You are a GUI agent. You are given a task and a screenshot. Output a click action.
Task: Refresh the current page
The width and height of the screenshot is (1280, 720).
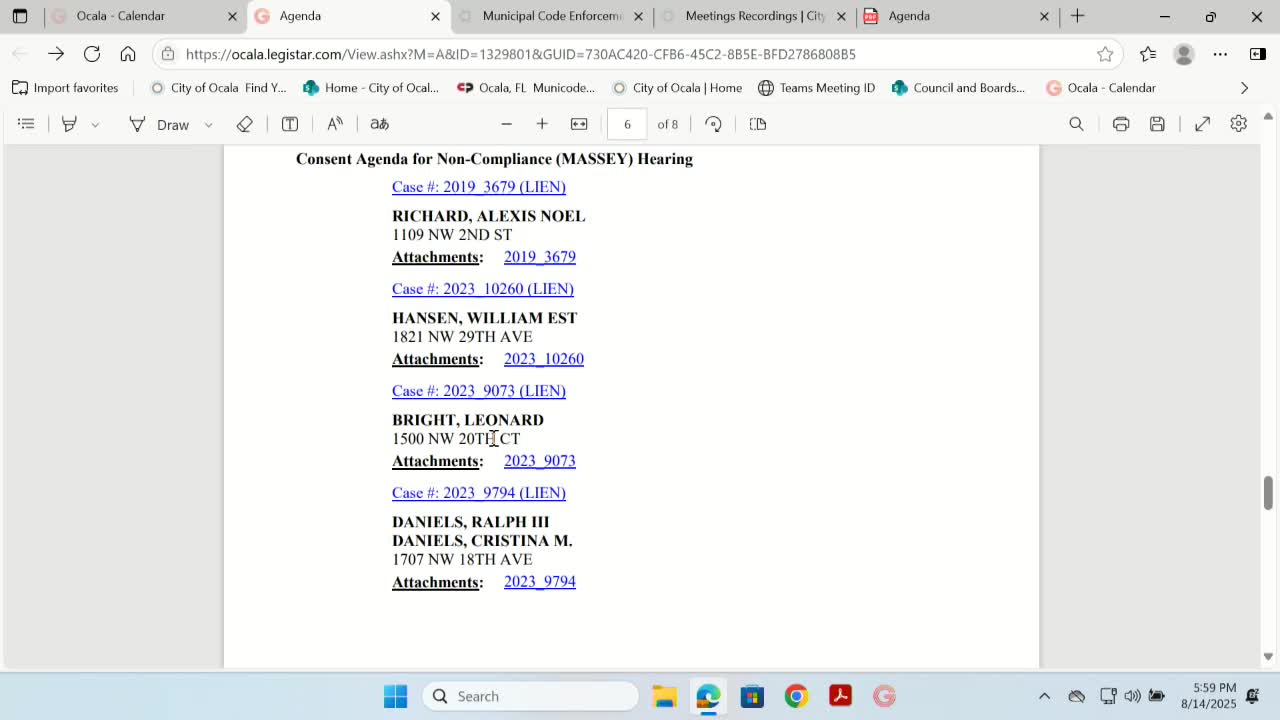point(92,54)
